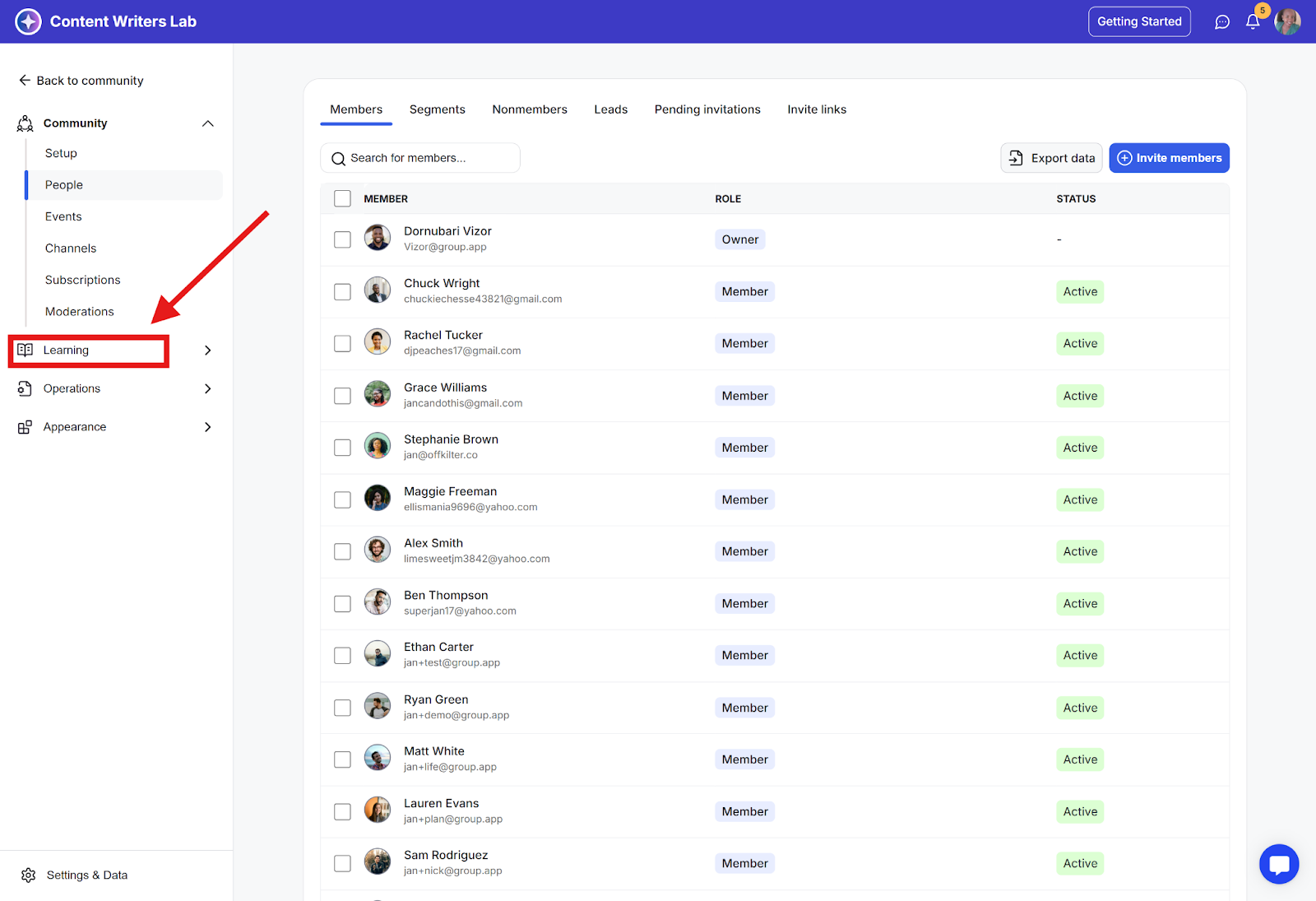The image size is (1316, 901).
Task: Click the Search for members field
Action: click(420, 158)
